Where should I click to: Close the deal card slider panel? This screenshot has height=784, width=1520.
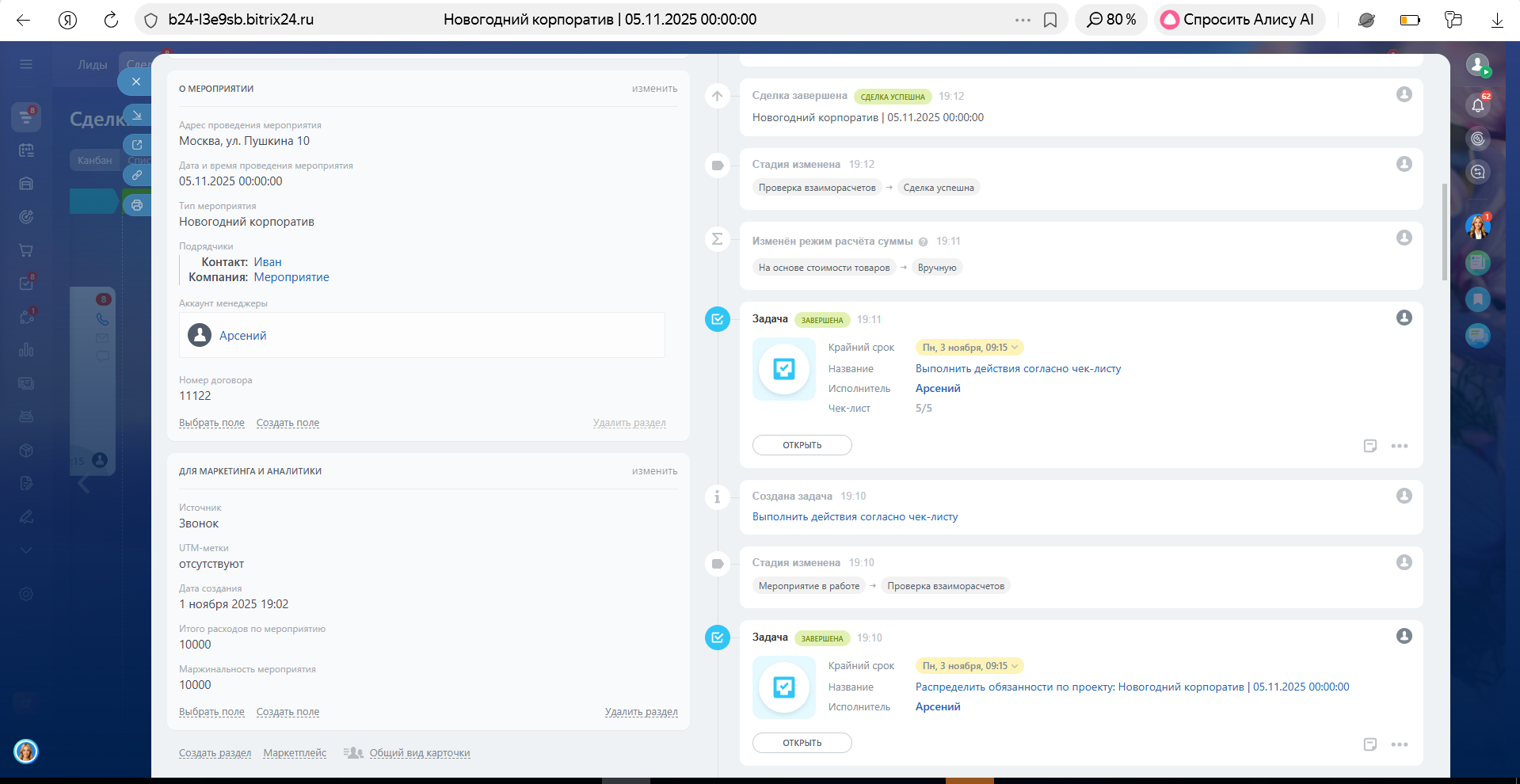click(x=135, y=82)
